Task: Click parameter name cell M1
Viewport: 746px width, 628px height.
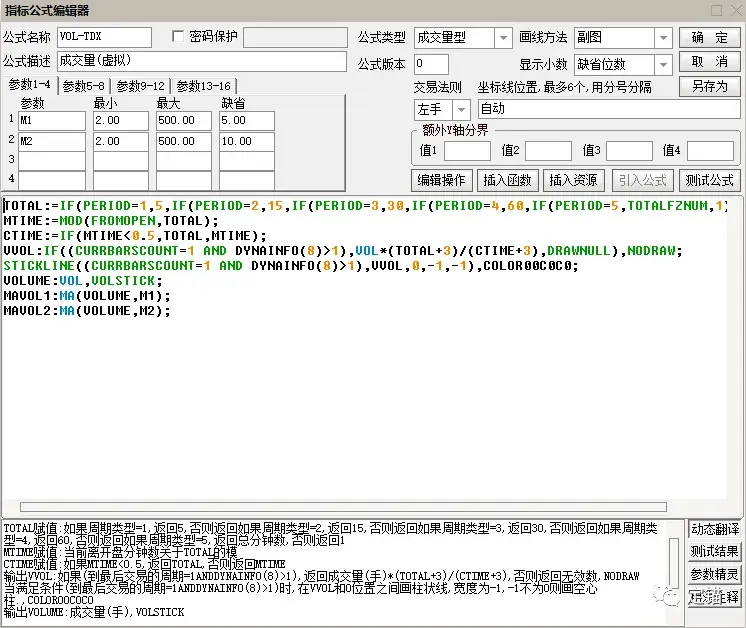Action: point(52,121)
